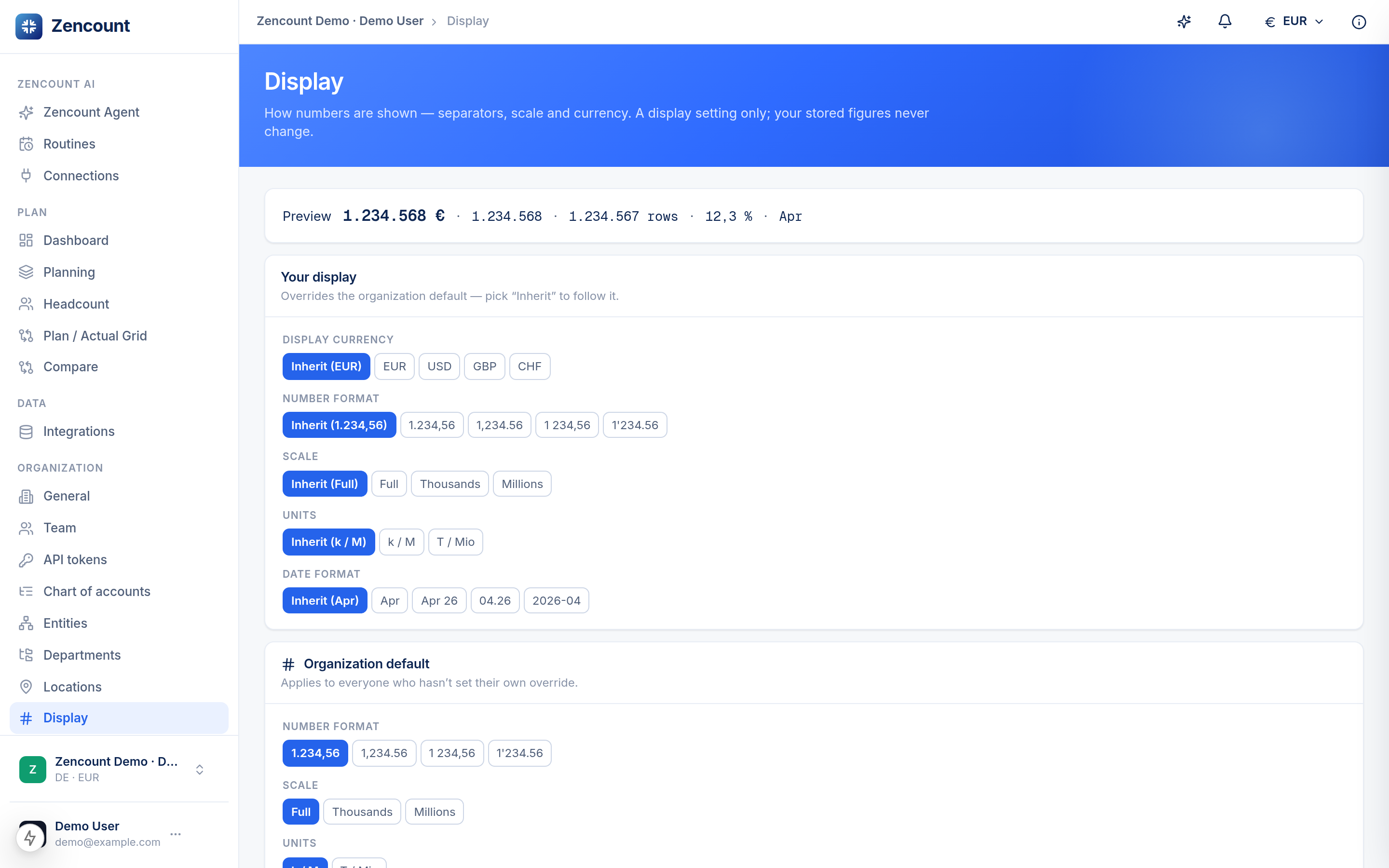Select Apr 26 date format
Viewport: 1389px width, 868px height.
point(439,600)
